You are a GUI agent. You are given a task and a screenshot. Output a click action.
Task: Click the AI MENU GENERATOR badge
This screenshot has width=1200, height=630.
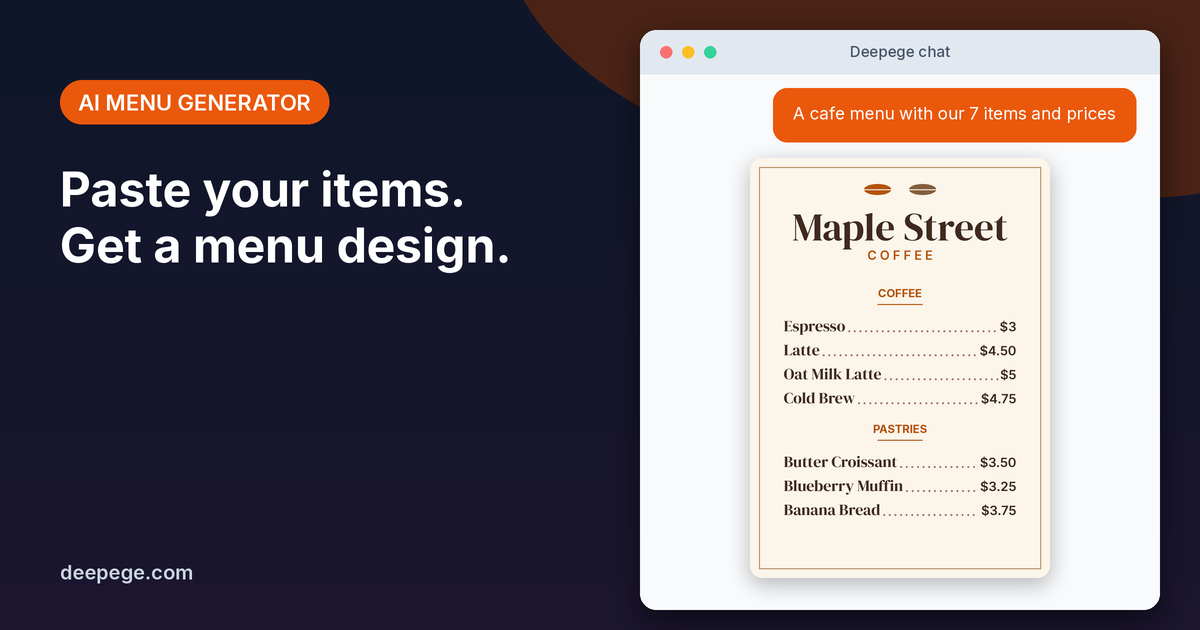point(194,102)
